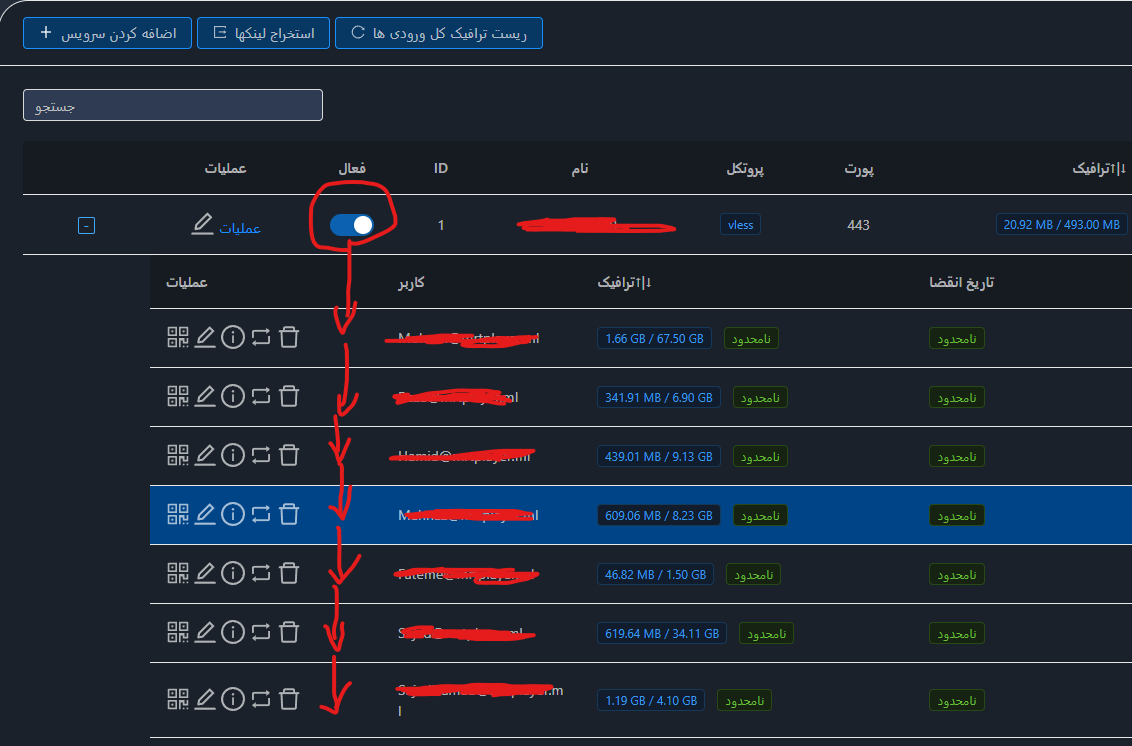
Task: Click the پورت column header
Action: [859, 169]
